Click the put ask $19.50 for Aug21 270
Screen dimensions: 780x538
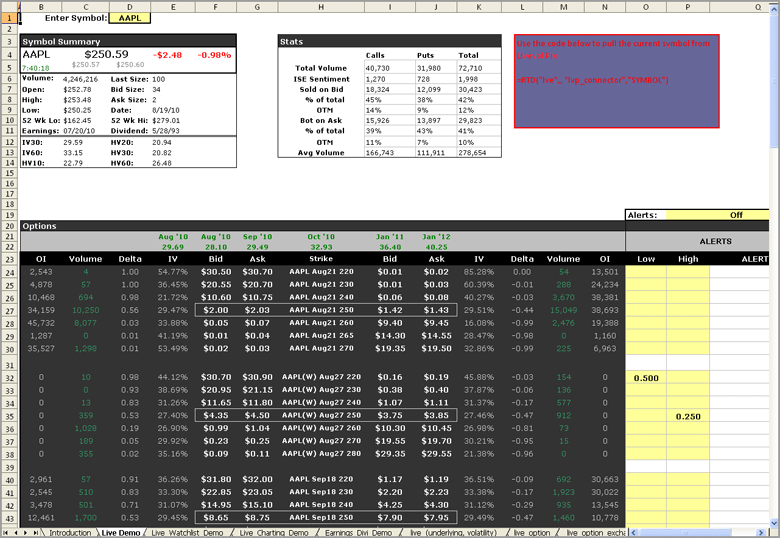coord(436,349)
